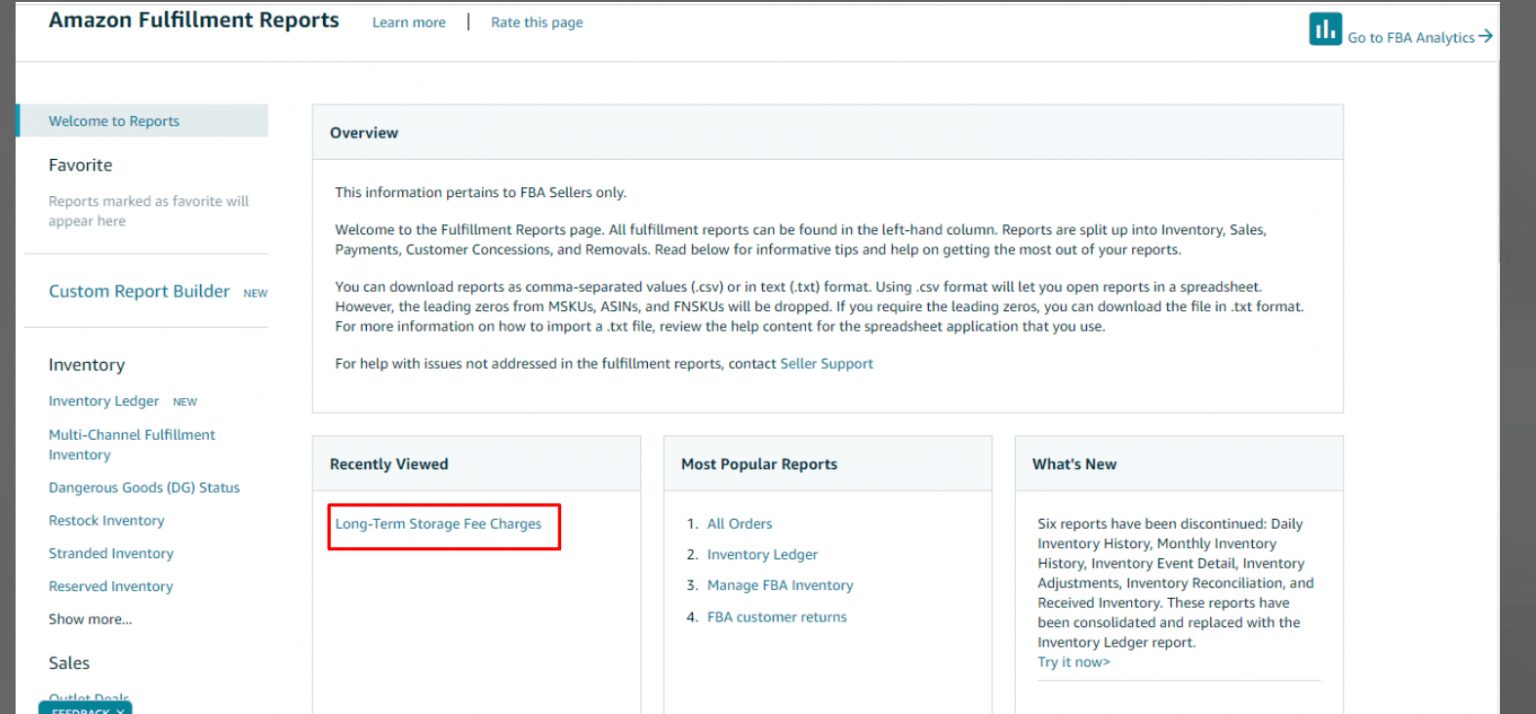1536x714 pixels.
Task: Click the FBA Analytics bar chart icon
Action: click(x=1325, y=29)
